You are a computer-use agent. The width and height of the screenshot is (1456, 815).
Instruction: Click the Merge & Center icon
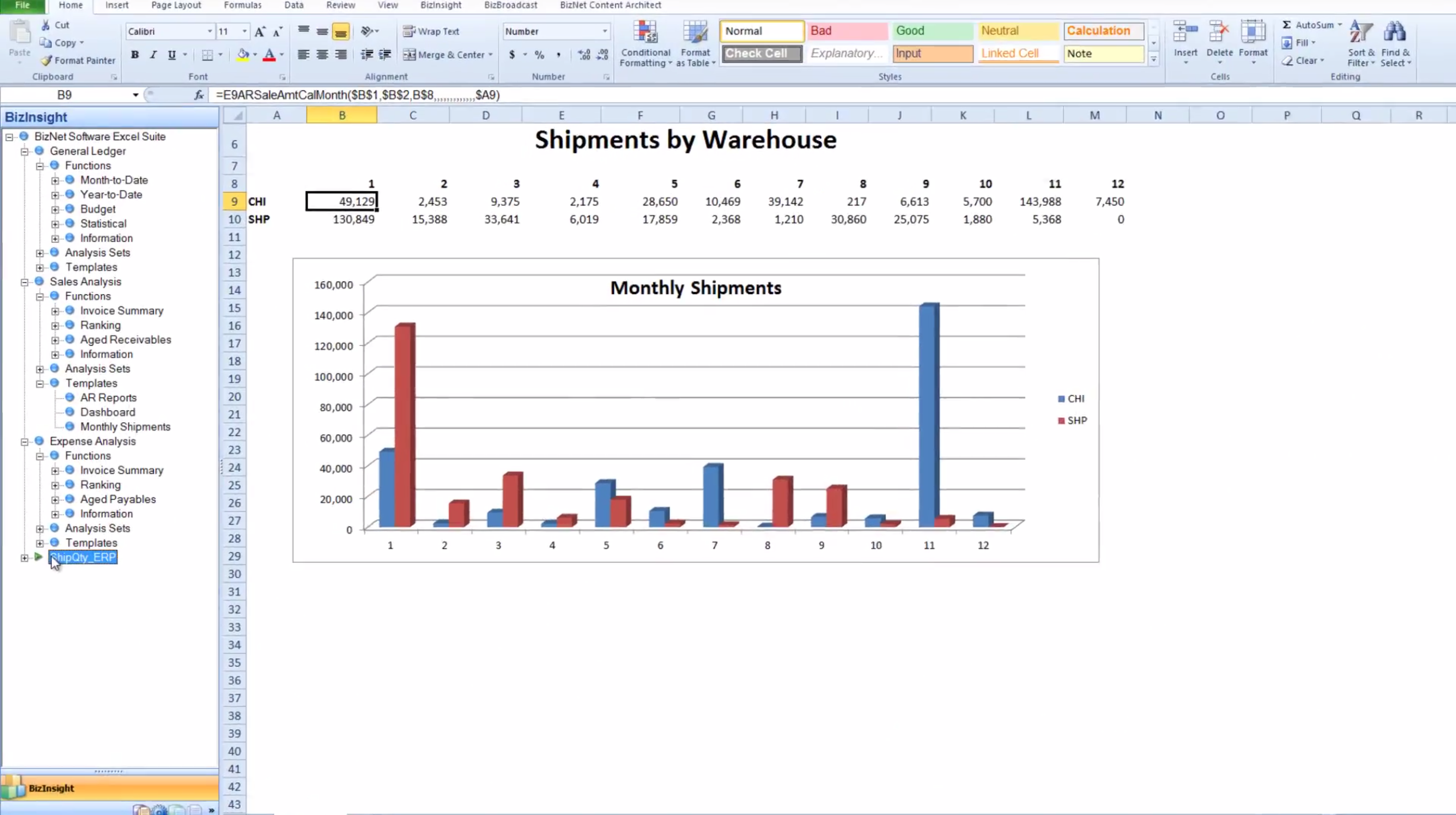point(409,55)
